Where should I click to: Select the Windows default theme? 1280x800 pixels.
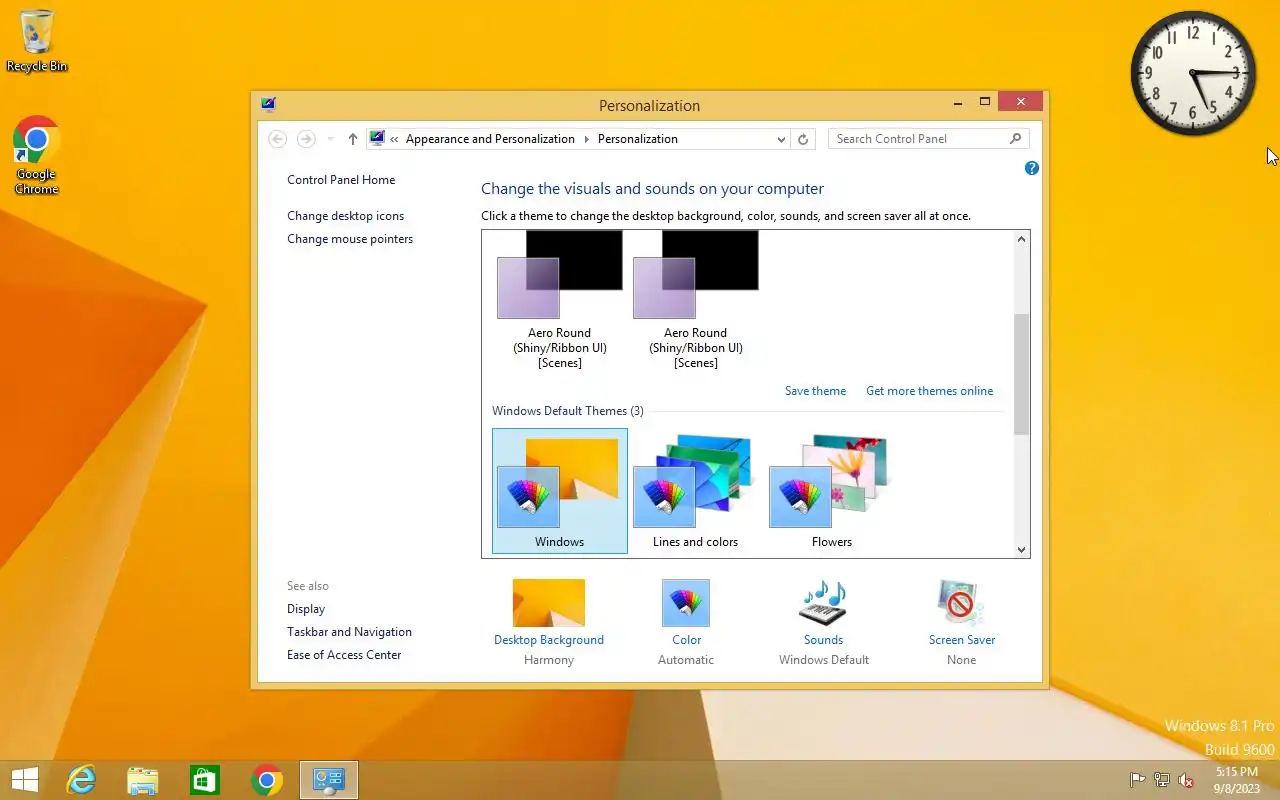pyautogui.click(x=560, y=491)
